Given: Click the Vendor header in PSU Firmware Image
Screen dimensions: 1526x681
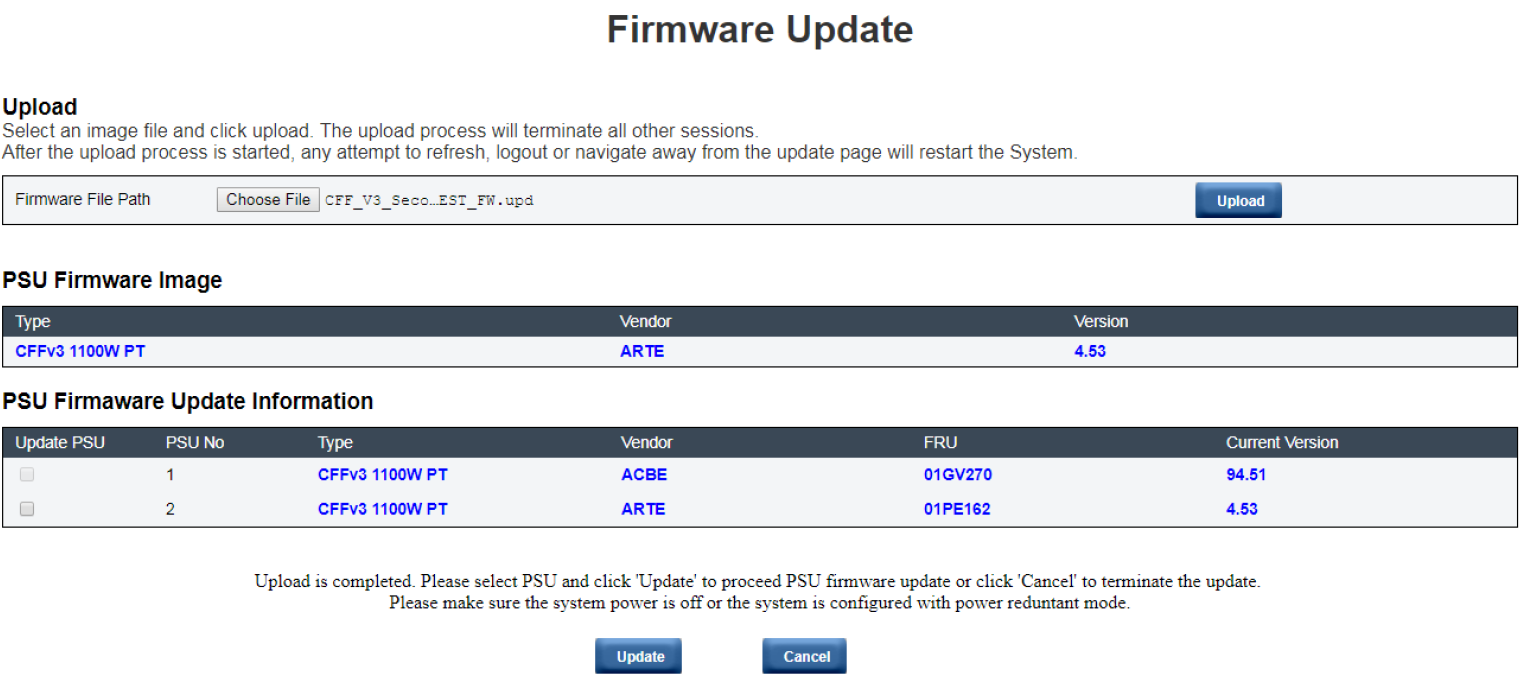Looking at the screenshot, I should click(x=646, y=321).
